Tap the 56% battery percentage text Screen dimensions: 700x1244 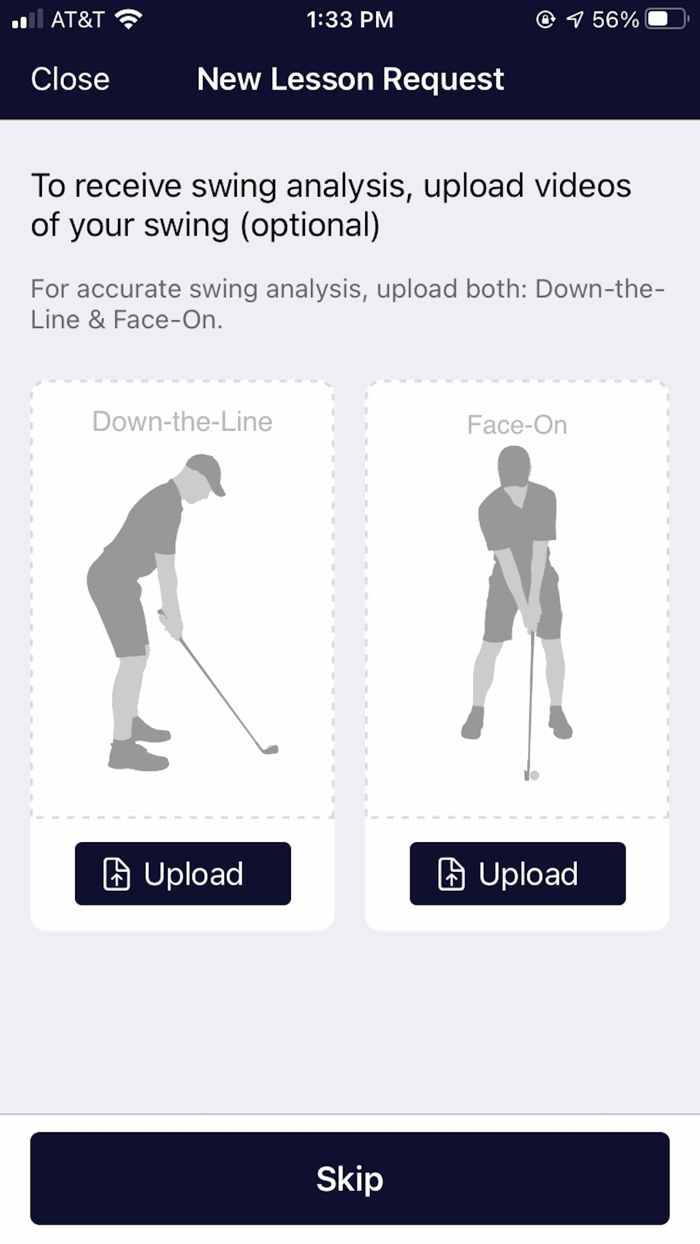[615, 19]
